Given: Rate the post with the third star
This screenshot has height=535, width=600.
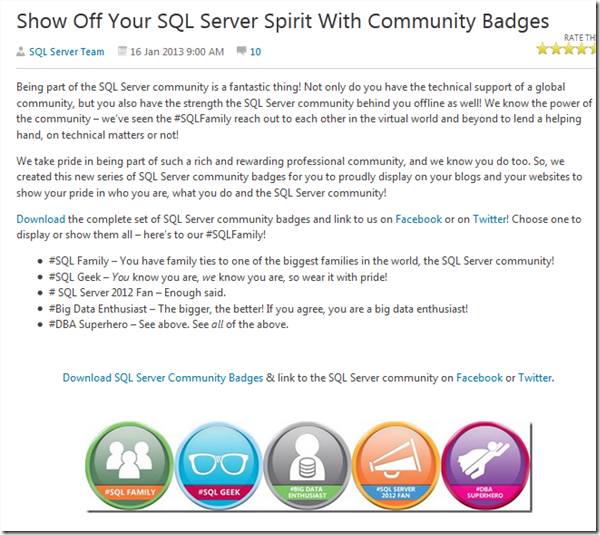Looking at the screenshot, I should pos(569,49).
